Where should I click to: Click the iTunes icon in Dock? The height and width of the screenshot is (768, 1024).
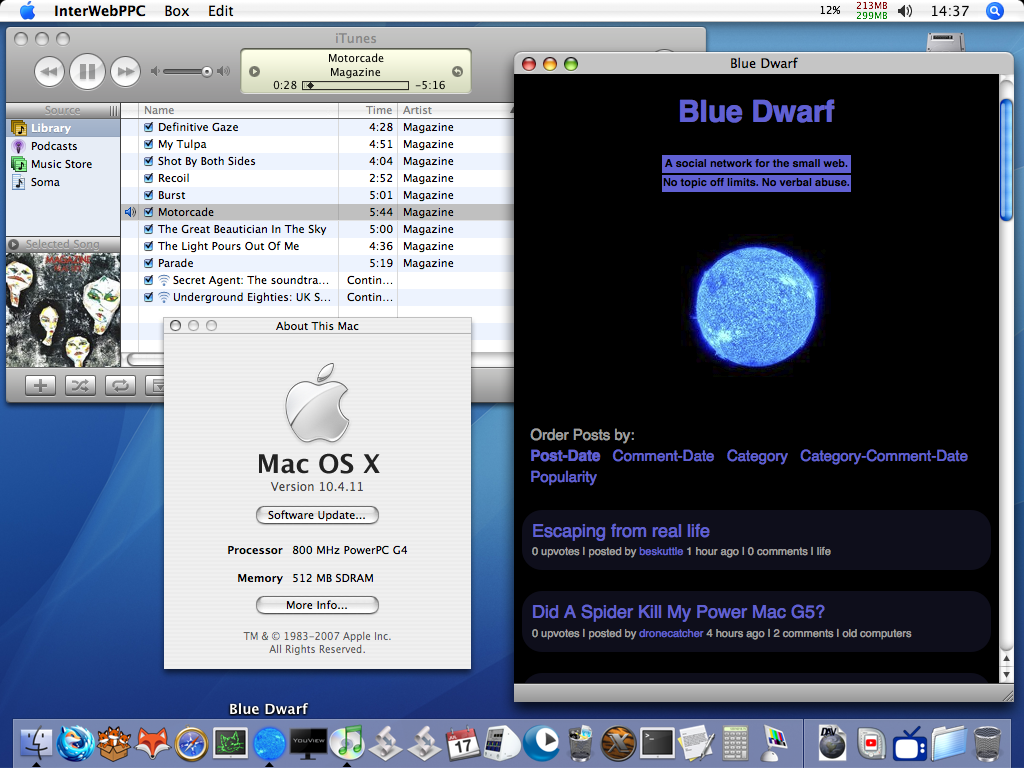(x=347, y=743)
